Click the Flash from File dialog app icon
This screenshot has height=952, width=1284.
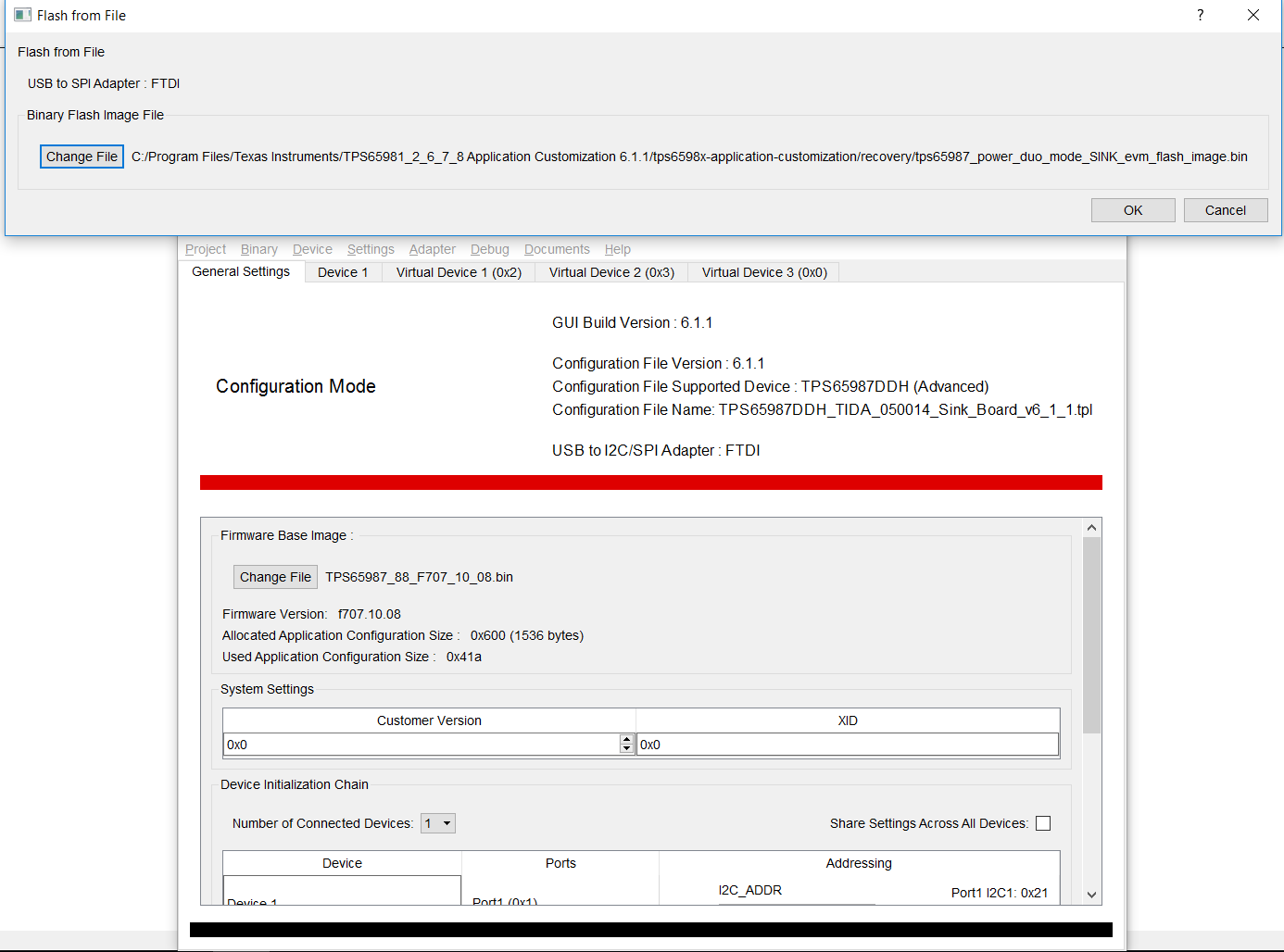click(23, 15)
